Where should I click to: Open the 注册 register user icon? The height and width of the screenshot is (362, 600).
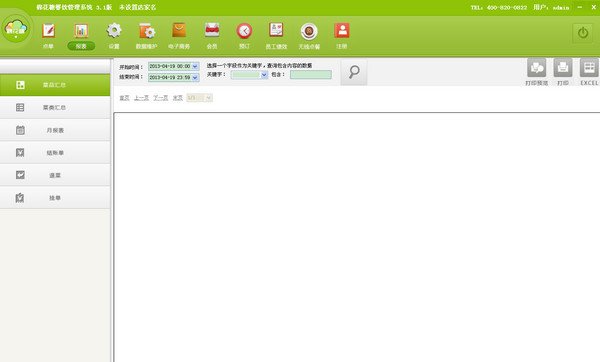[x=342, y=30]
